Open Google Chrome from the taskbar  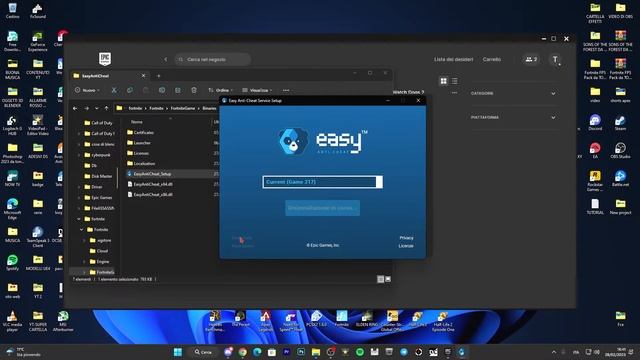(242, 352)
